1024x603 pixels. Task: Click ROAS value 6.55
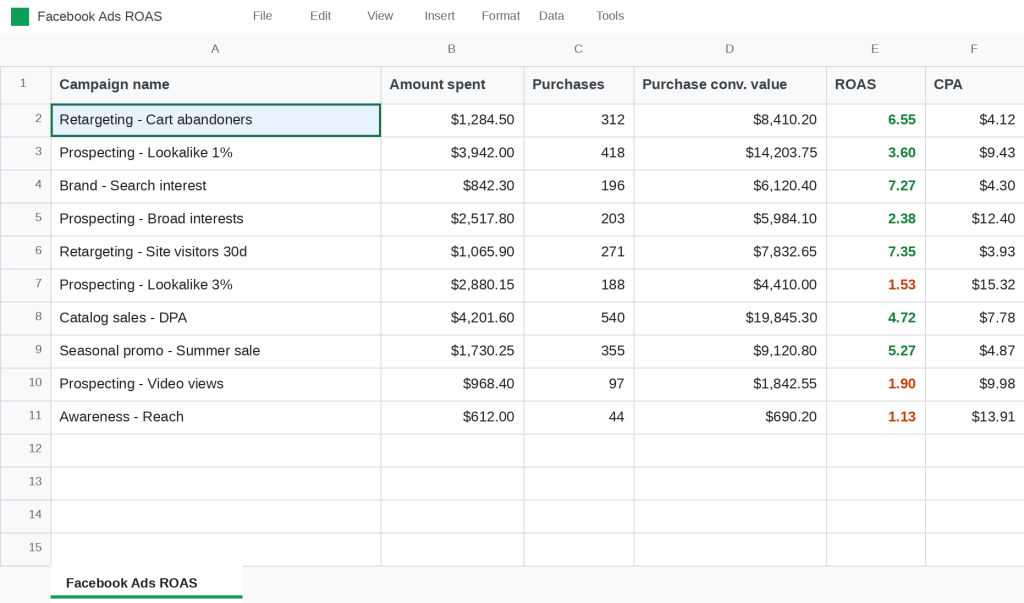coord(875,120)
